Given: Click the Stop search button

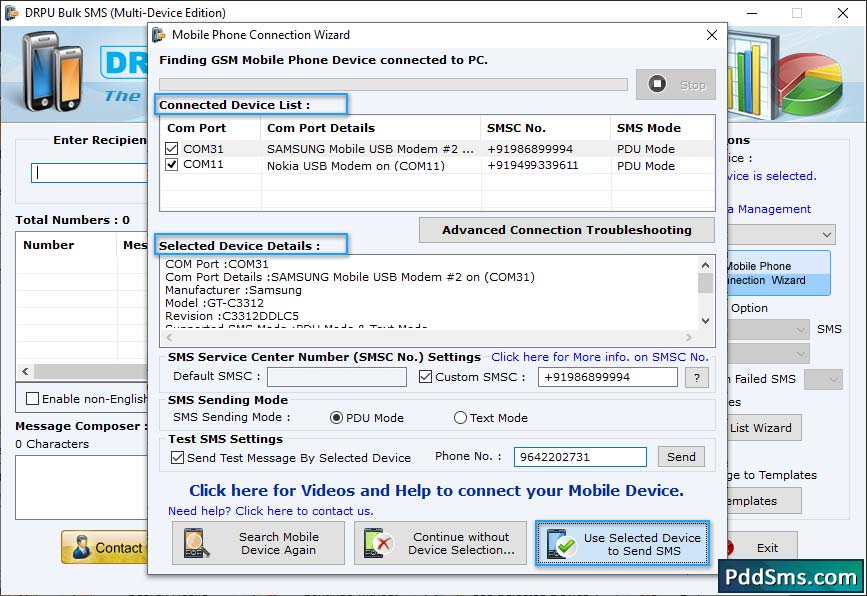Looking at the screenshot, I should pos(675,85).
